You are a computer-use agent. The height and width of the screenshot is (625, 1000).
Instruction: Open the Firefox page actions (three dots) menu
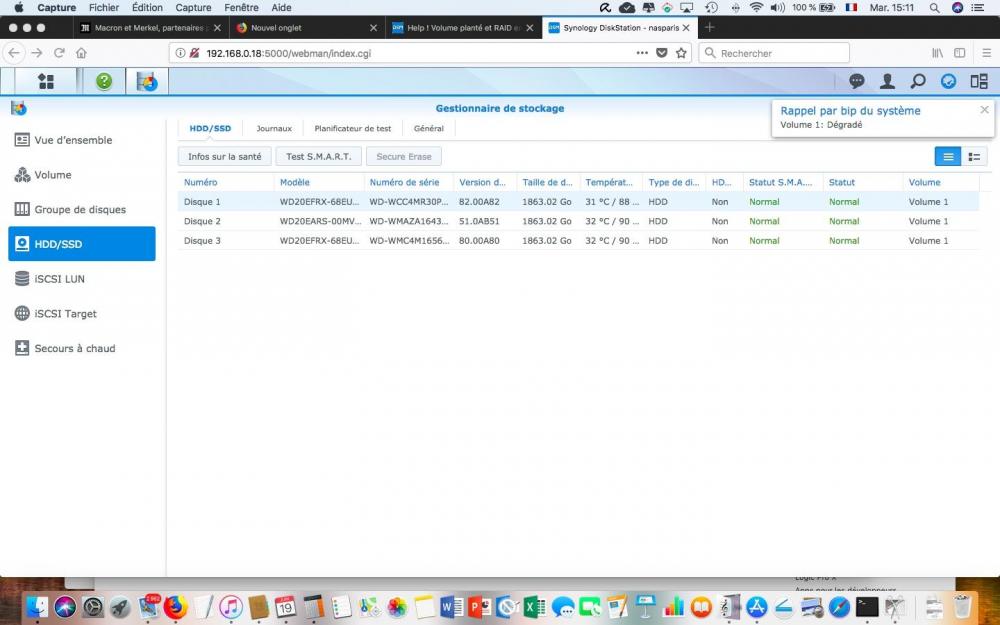tap(641, 52)
